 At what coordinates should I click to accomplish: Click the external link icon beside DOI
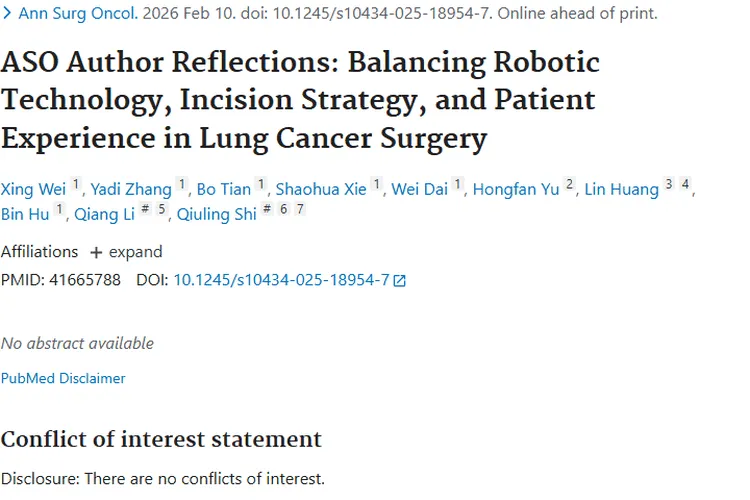point(400,281)
